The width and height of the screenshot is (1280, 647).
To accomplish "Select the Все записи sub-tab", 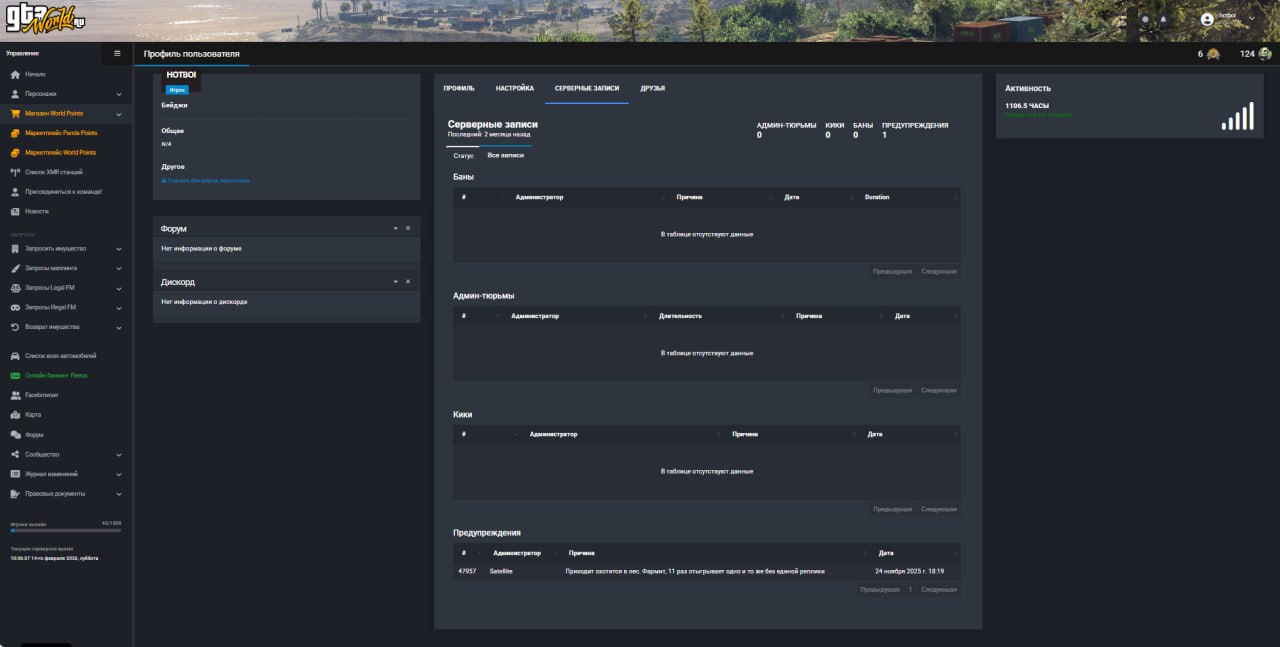I will click(x=505, y=155).
